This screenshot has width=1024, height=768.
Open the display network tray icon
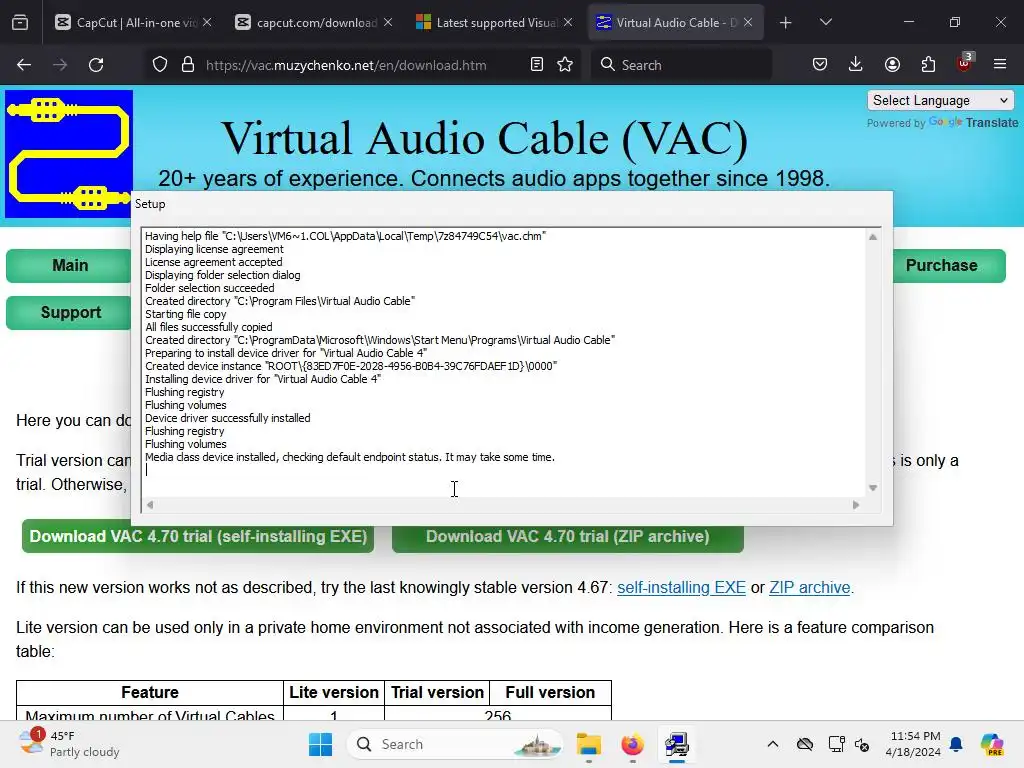[836, 744]
